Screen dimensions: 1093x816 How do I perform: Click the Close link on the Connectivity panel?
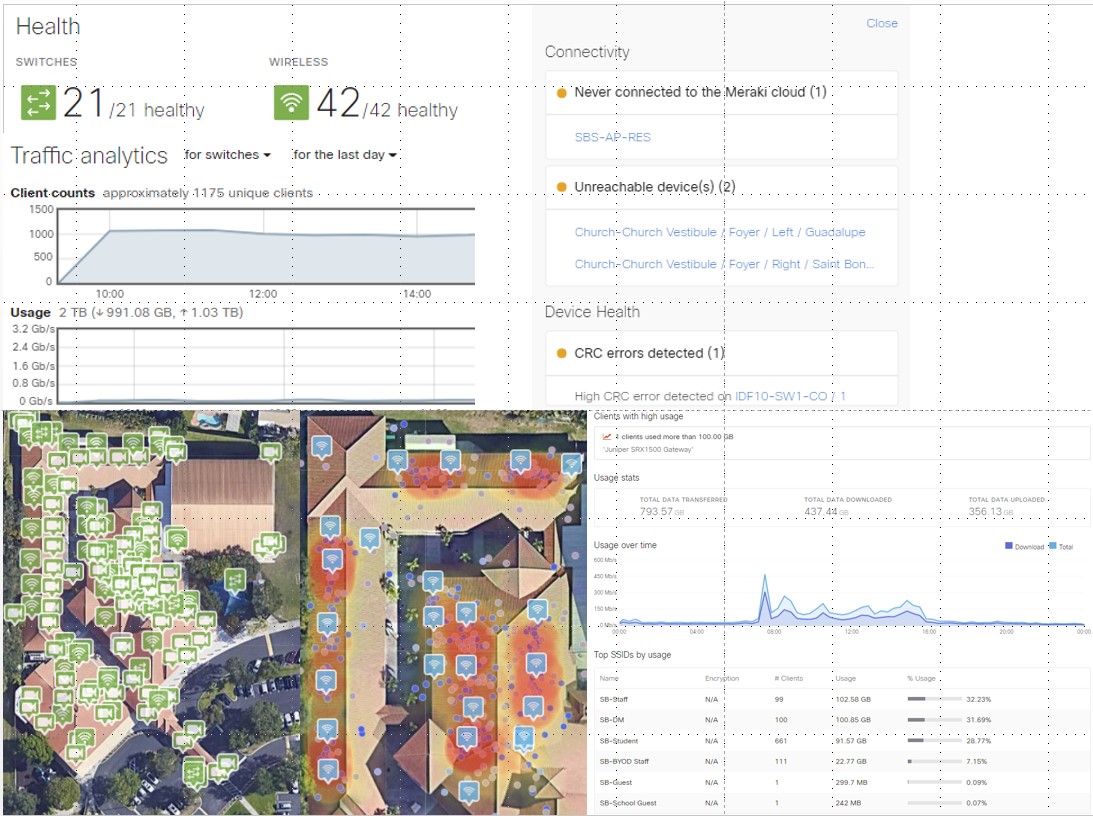[881, 23]
